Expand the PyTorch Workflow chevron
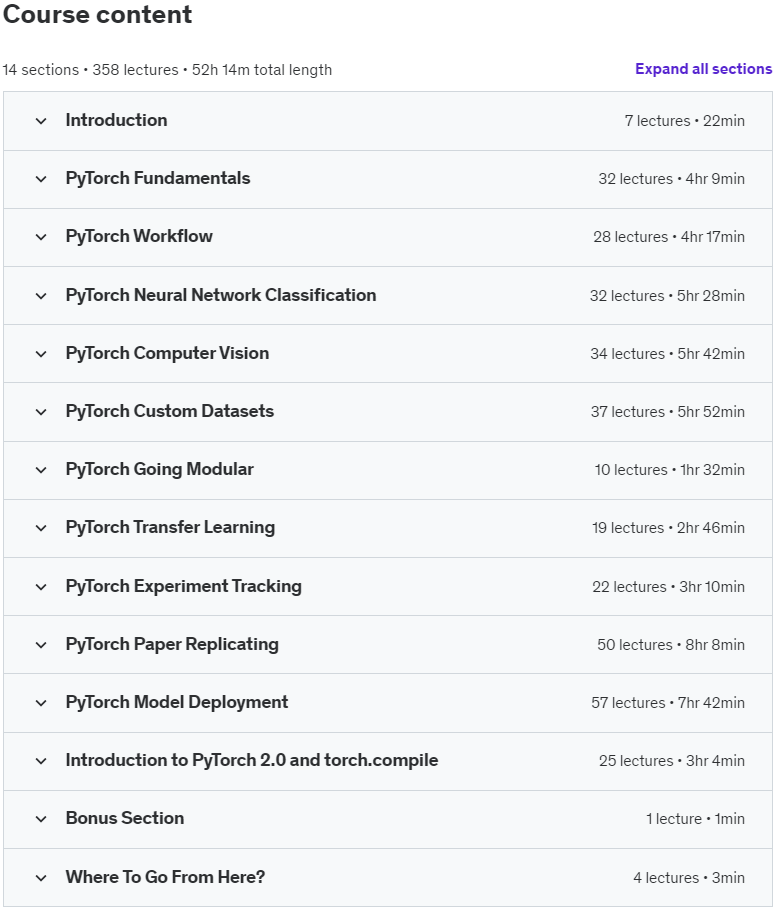This screenshot has height=909, width=775. pyautogui.click(x=41, y=237)
